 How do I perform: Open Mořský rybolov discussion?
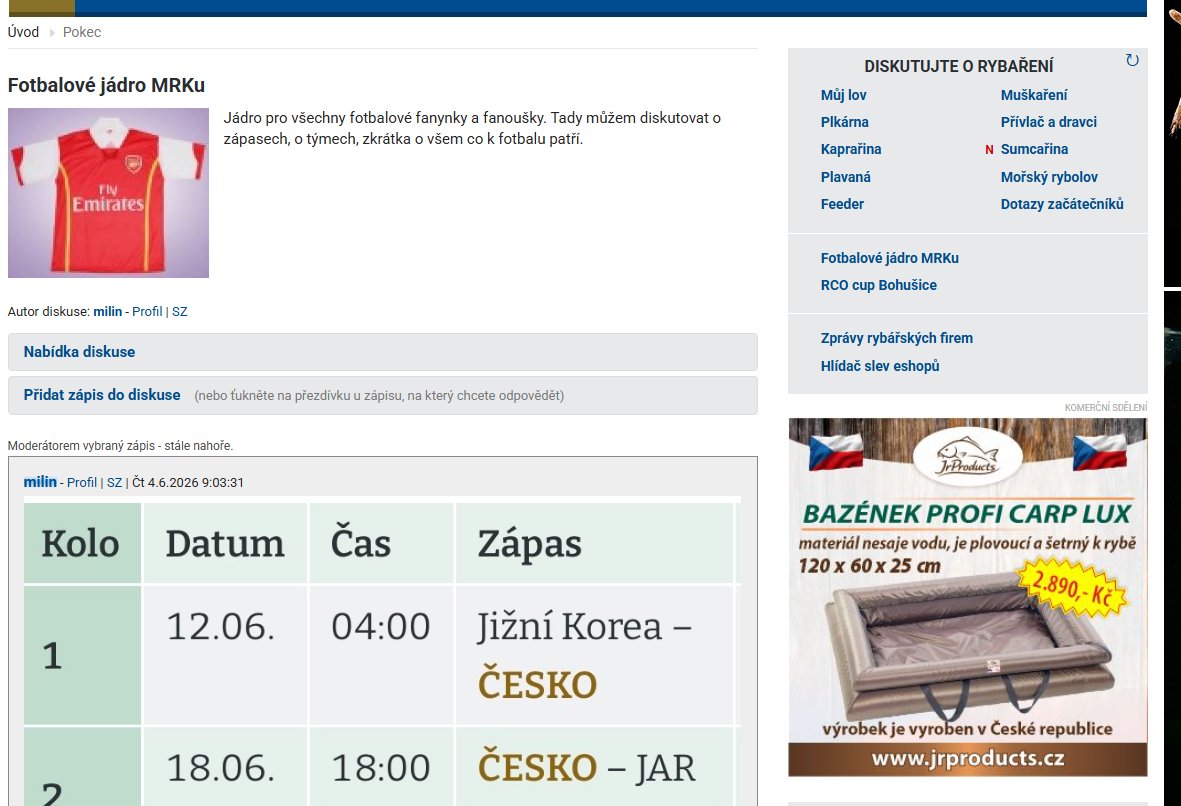coord(1049,177)
